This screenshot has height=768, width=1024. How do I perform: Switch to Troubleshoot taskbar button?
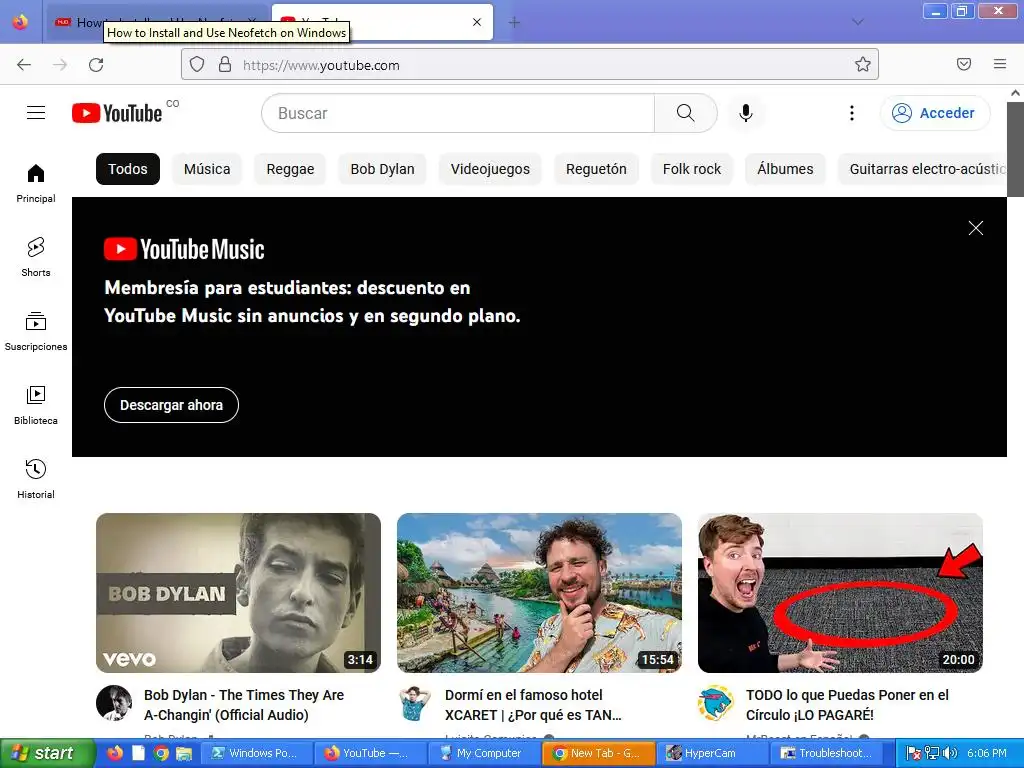826,753
